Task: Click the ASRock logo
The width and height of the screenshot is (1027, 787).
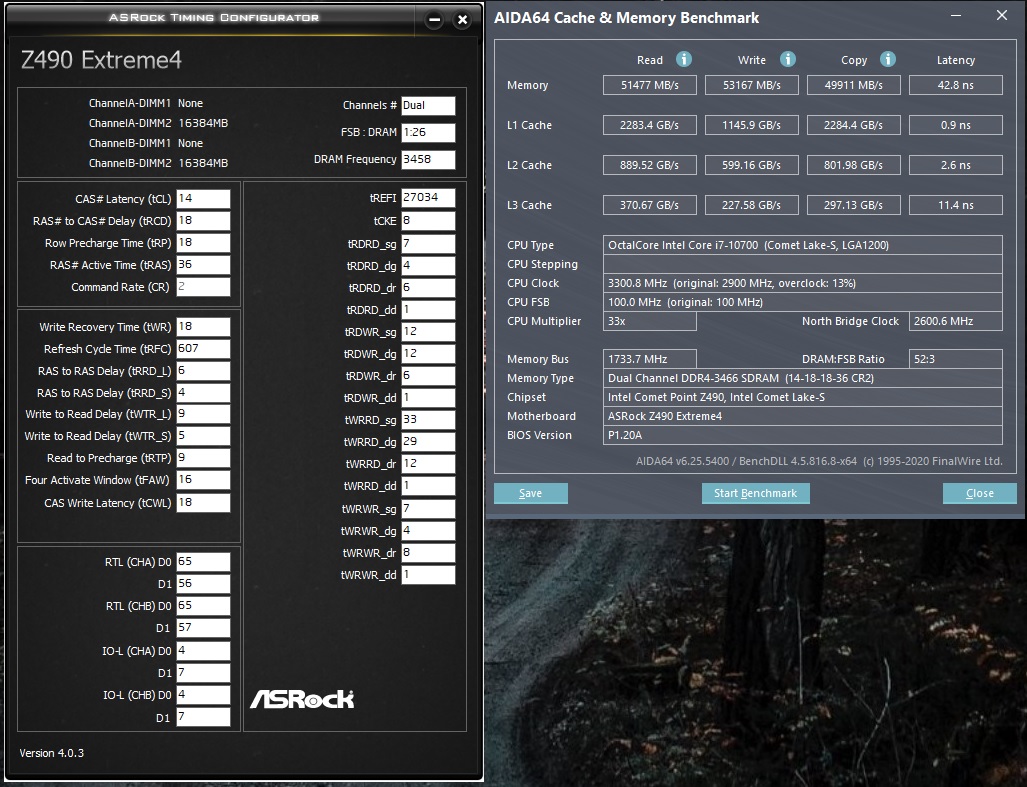Action: coord(301,698)
